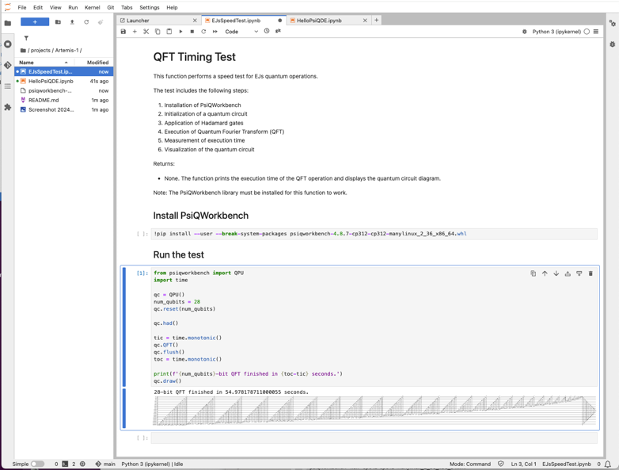620x470 pixels.
Task: Sort files by Name column header
Action: (x=45, y=62)
